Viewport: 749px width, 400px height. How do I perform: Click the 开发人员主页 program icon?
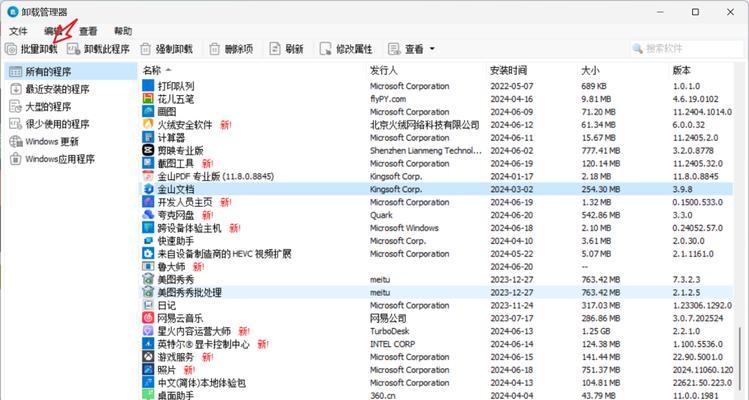(148, 202)
